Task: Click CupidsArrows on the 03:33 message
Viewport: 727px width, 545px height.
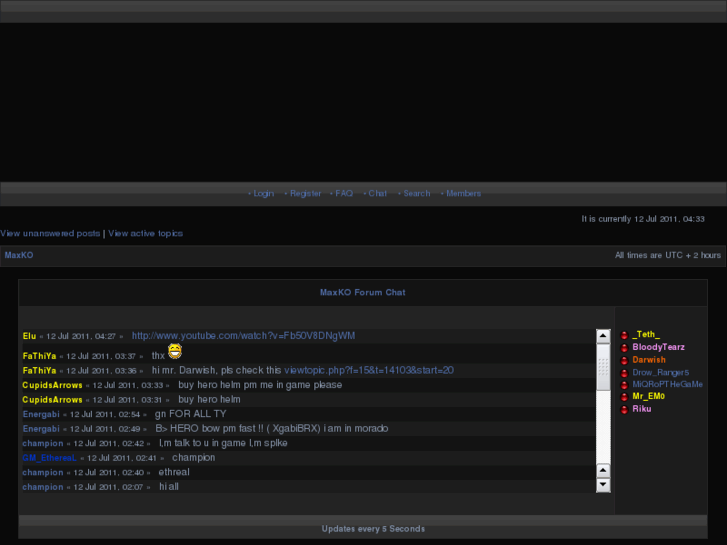Action: [x=52, y=385]
